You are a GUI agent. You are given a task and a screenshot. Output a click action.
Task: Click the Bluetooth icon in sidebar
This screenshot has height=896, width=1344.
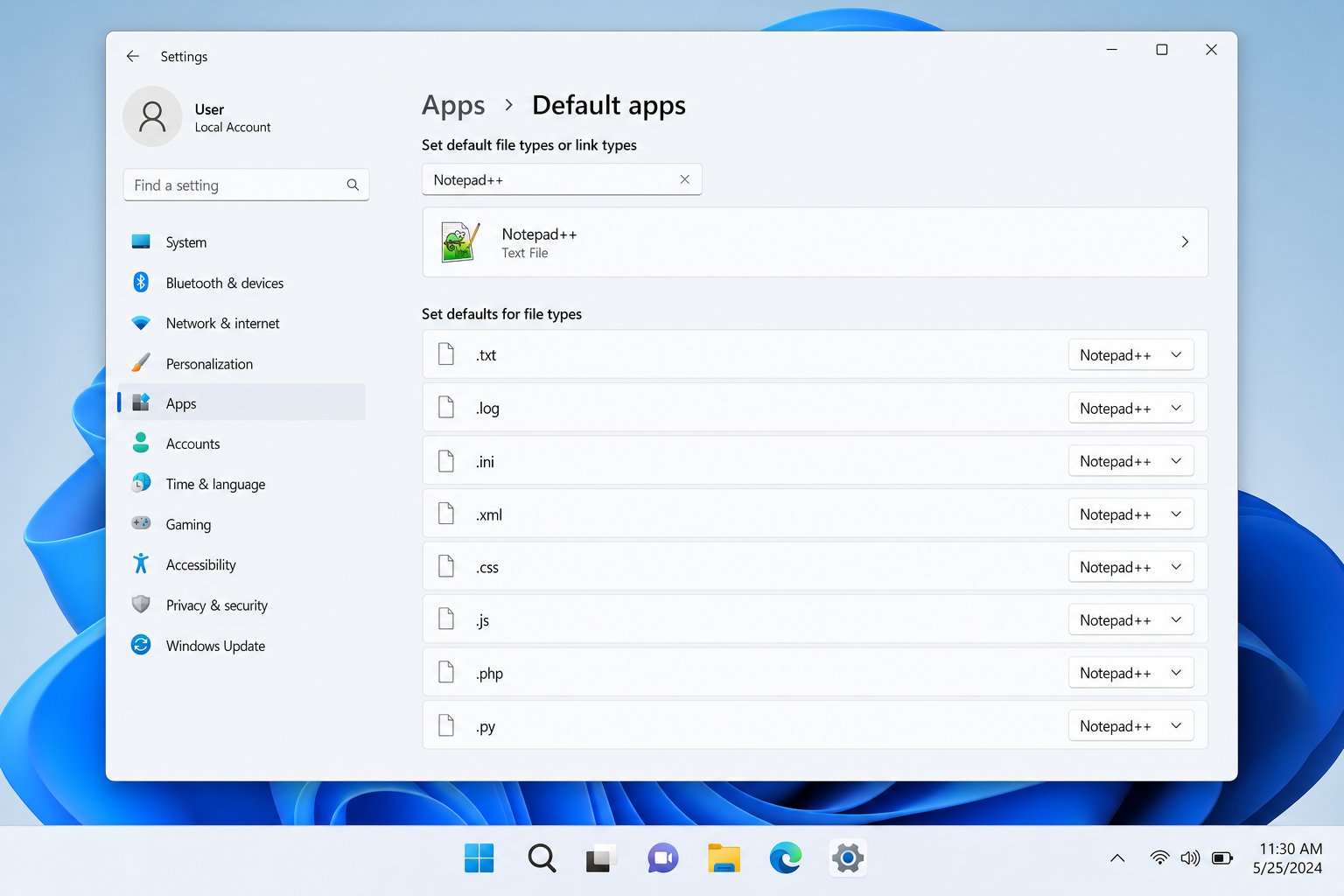click(x=141, y=282)
